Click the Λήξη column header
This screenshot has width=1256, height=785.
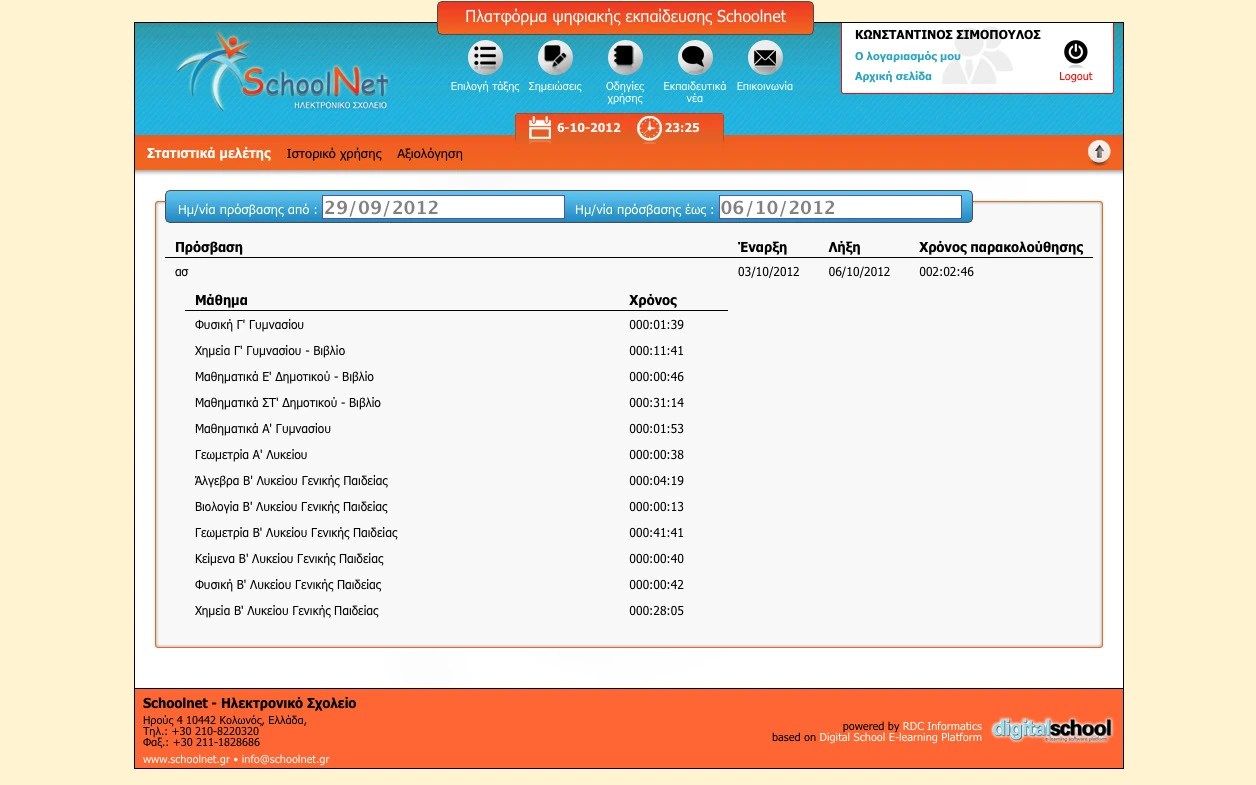(x=844, y=247)
